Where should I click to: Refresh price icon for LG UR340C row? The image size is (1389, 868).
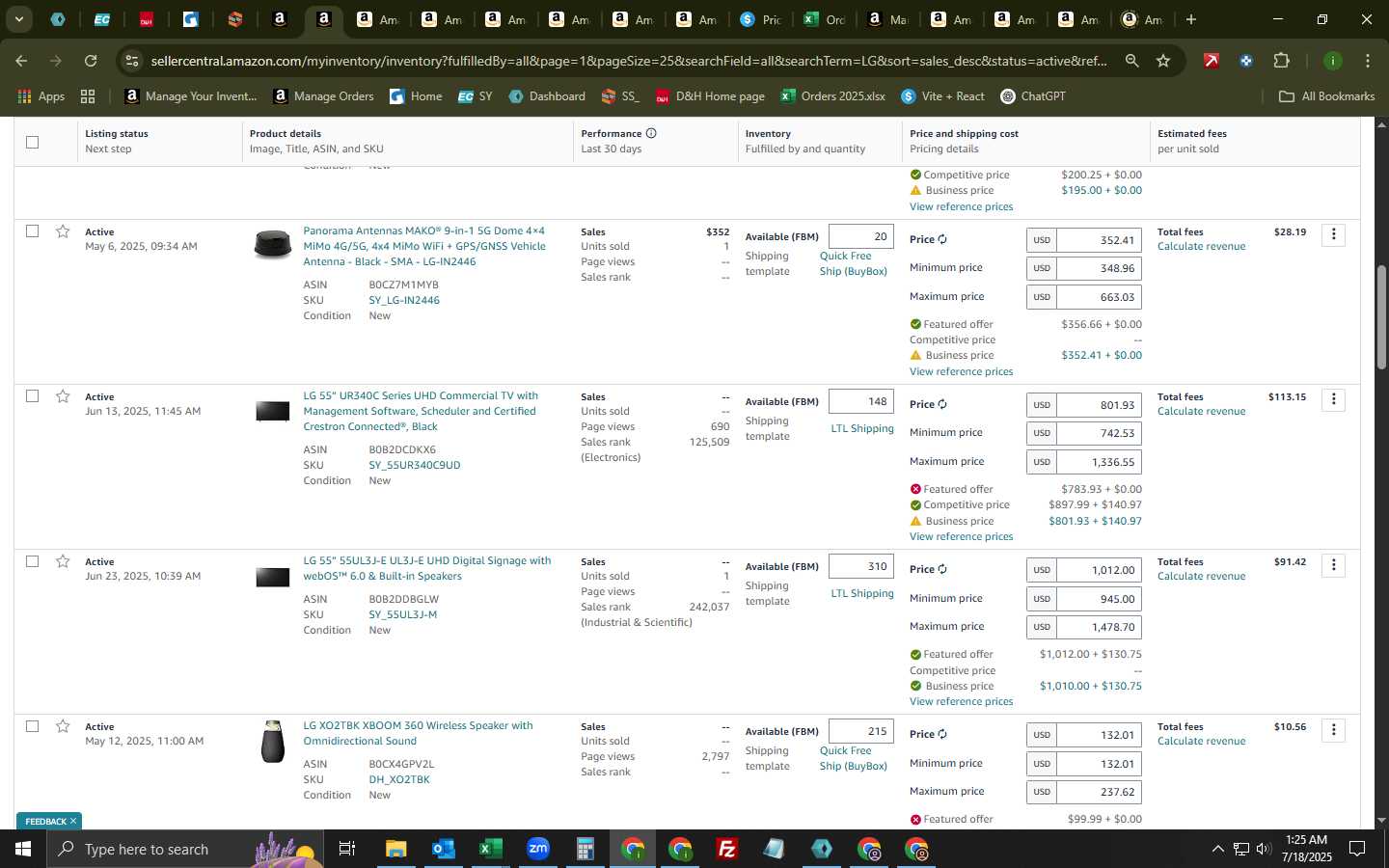pos(942,404)
